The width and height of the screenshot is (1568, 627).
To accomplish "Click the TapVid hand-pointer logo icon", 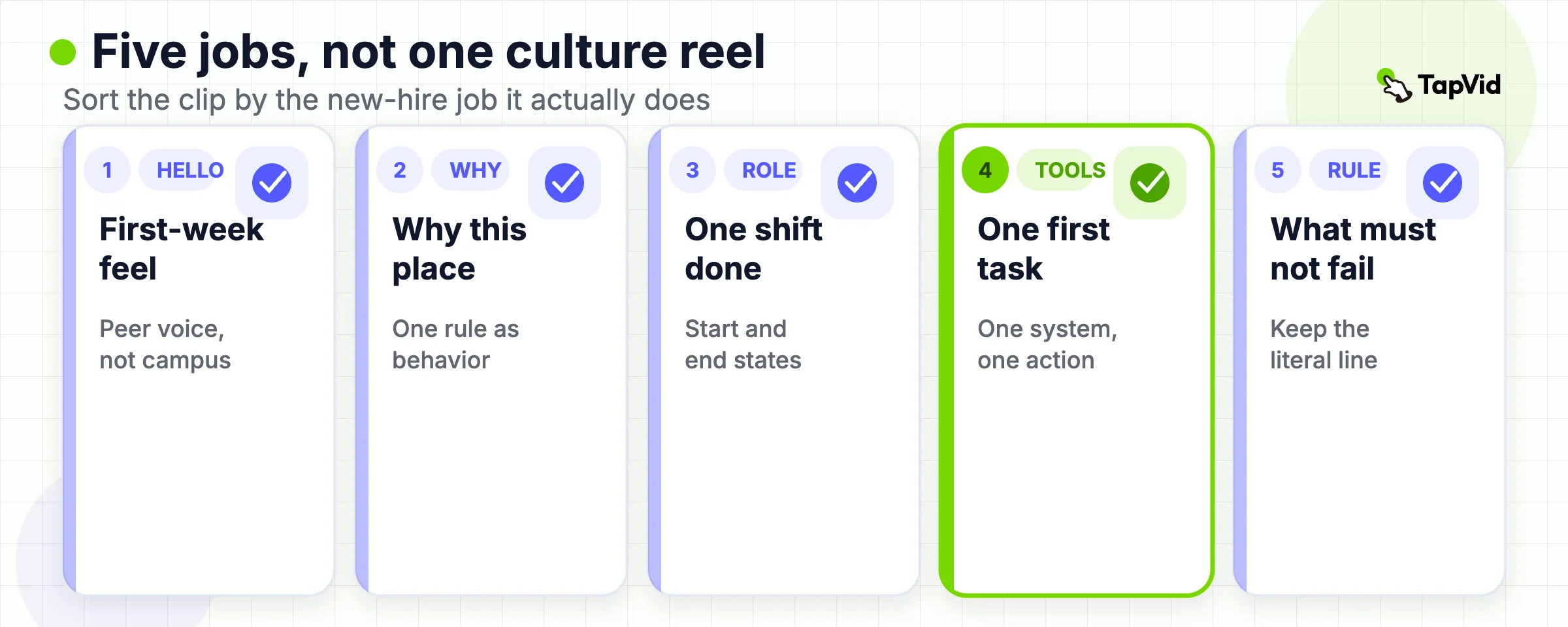I will (1394, 86).
